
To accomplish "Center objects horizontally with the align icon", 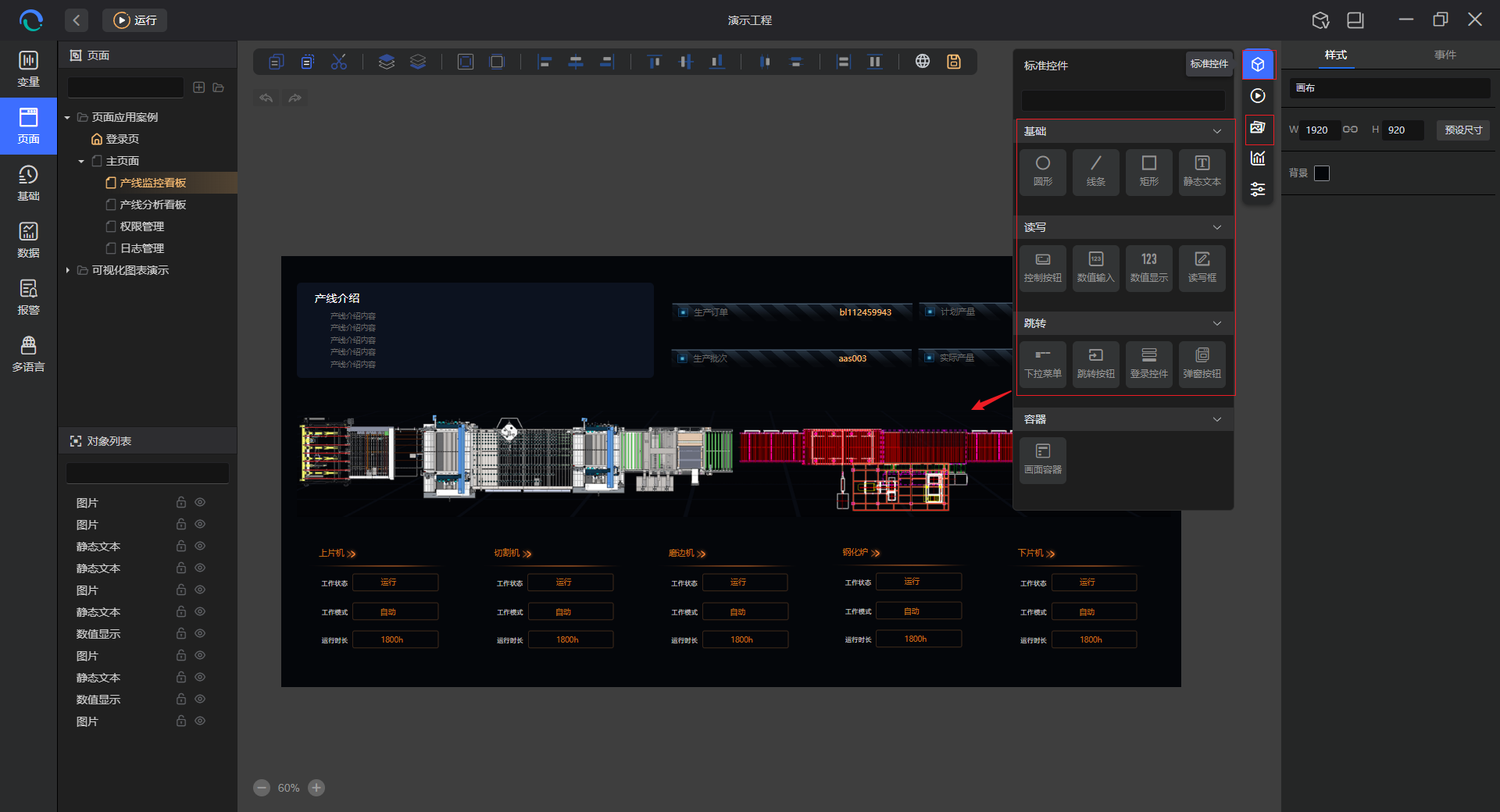I will pos(576,62).
